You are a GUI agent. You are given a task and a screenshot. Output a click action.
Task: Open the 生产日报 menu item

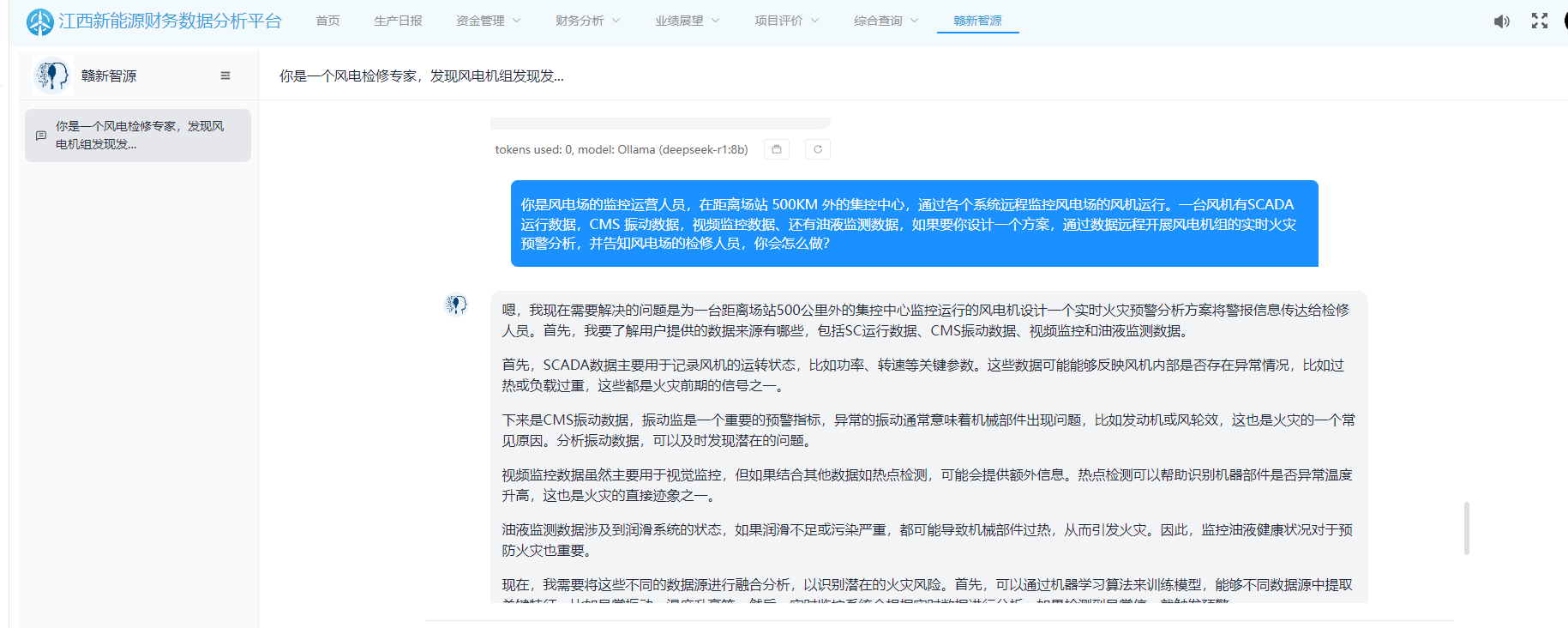(398, 21)
